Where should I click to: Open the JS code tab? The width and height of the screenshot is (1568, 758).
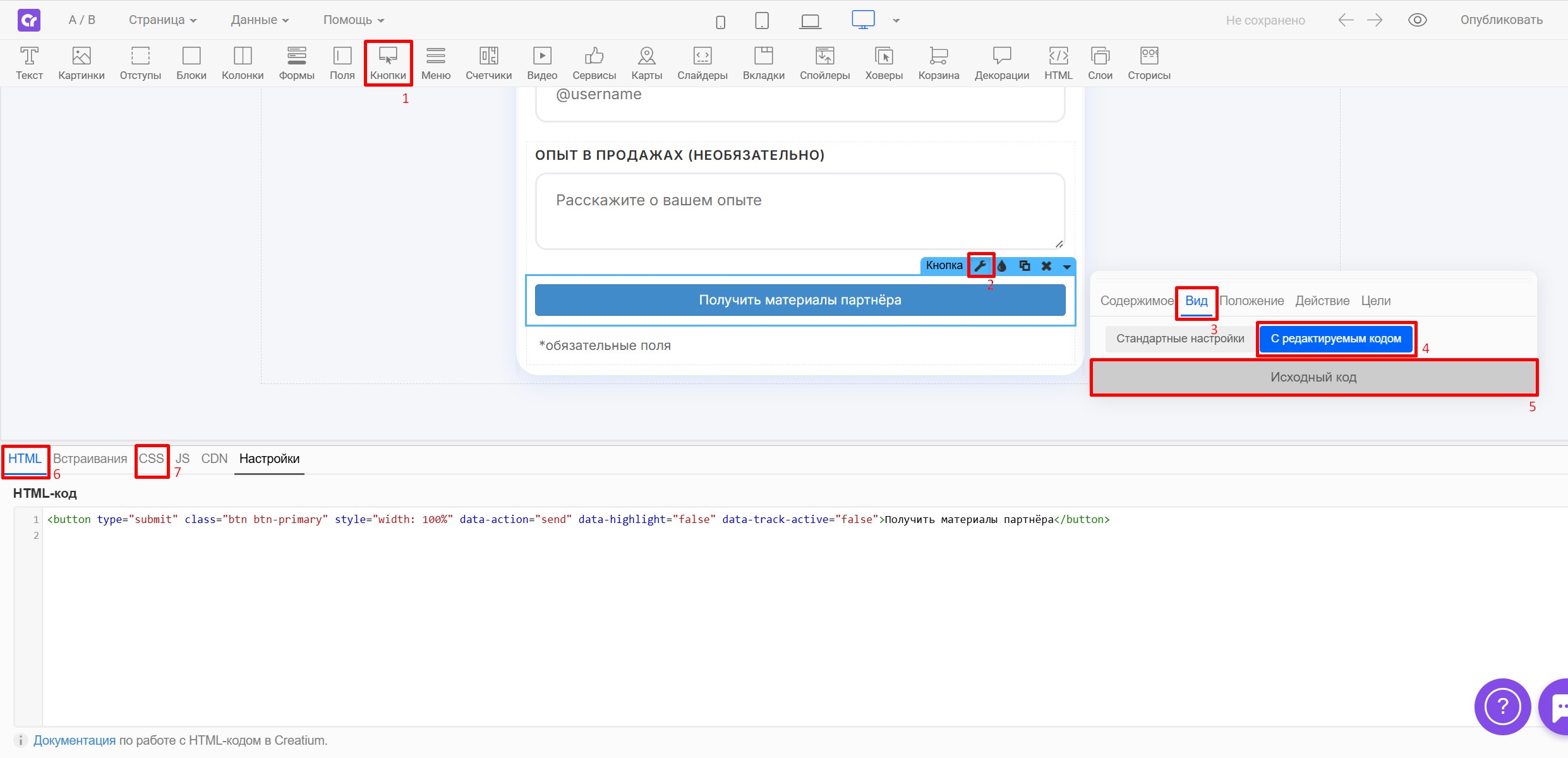click(x=183, y=459)
